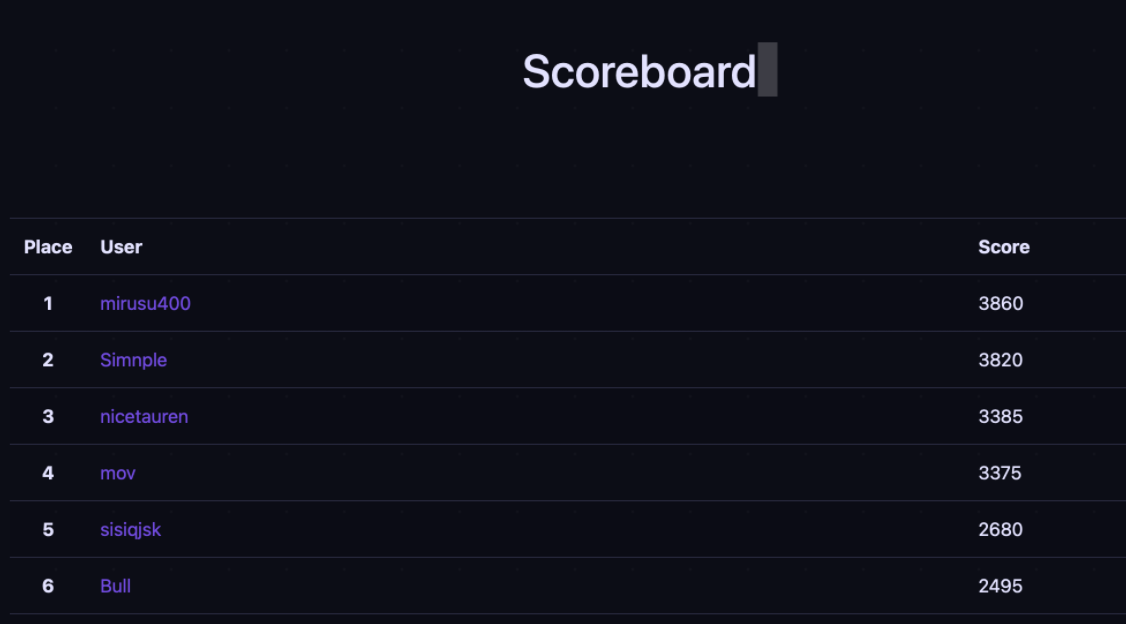
Task: Open Simnple user profile link
Action: click(x=134, y=360)
